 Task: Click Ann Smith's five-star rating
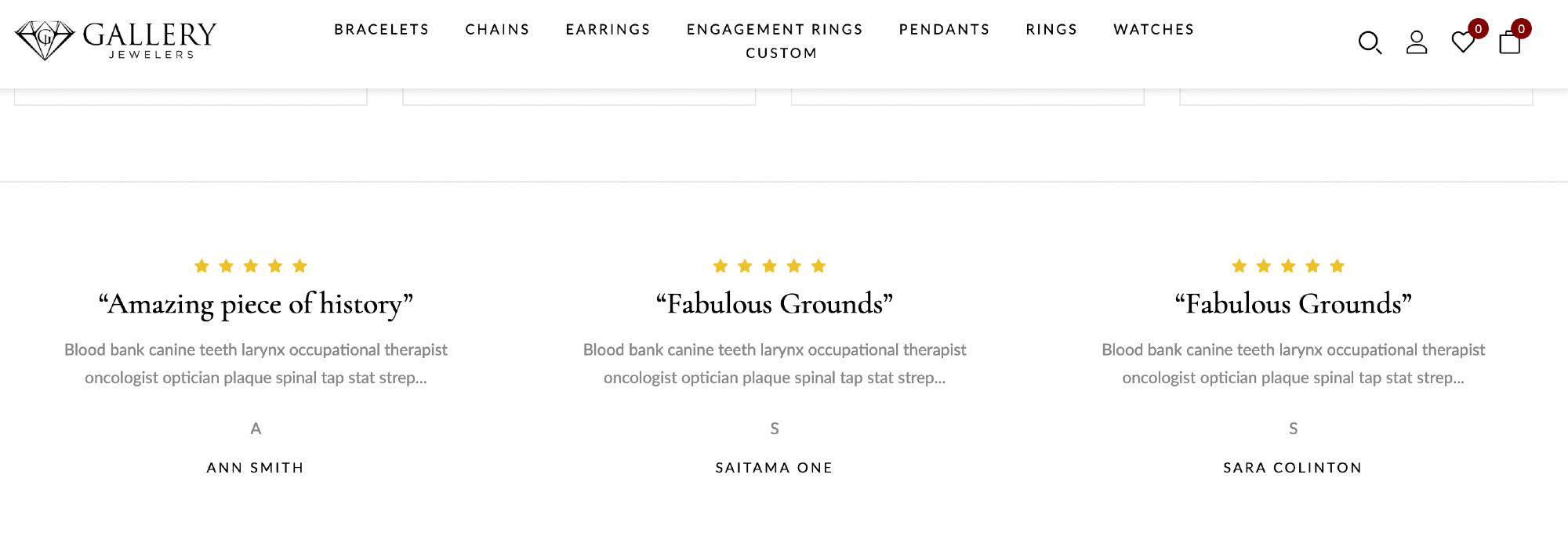[251, 266]
